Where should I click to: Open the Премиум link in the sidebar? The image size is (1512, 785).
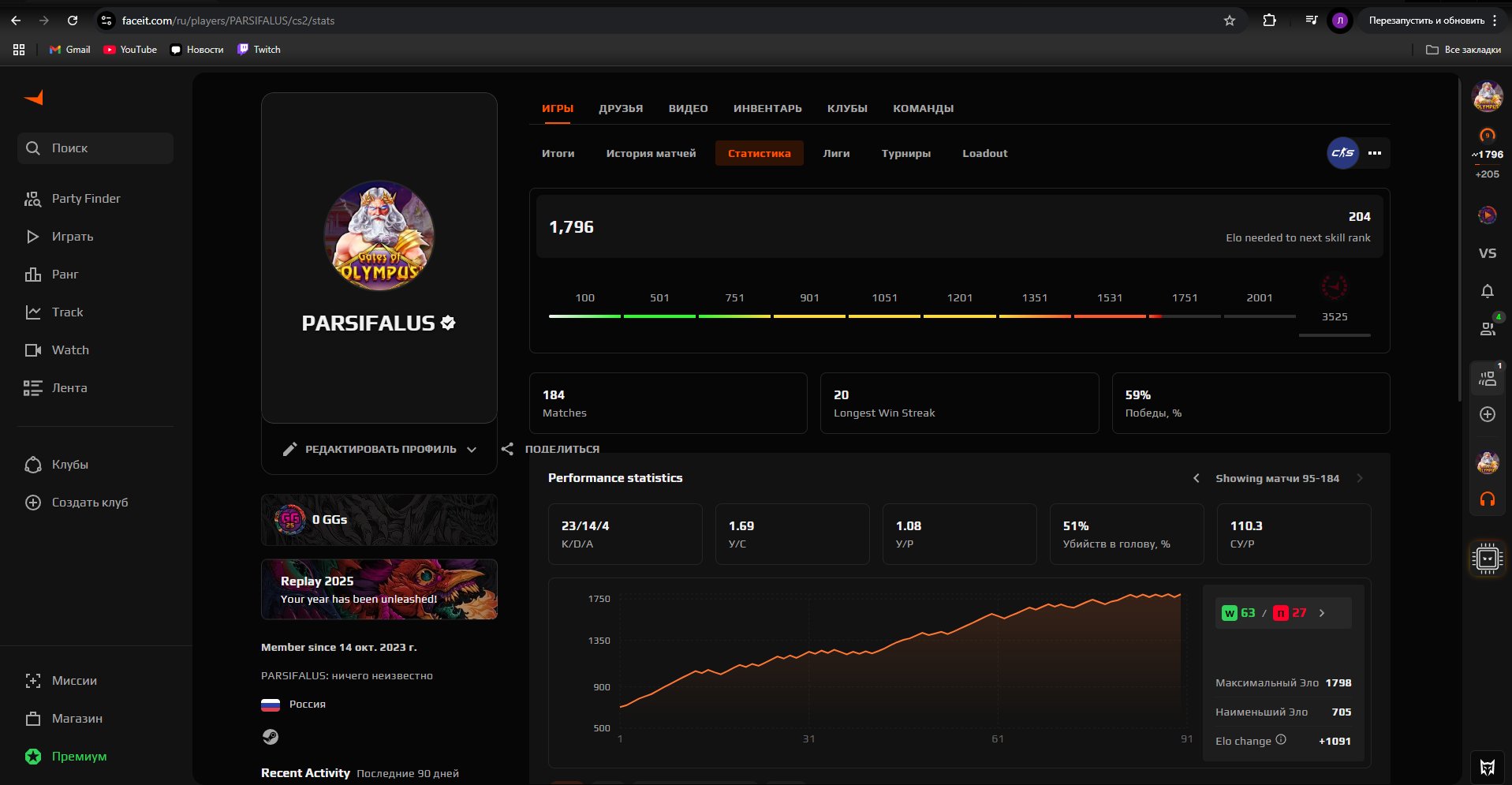(x=78, y=756)
